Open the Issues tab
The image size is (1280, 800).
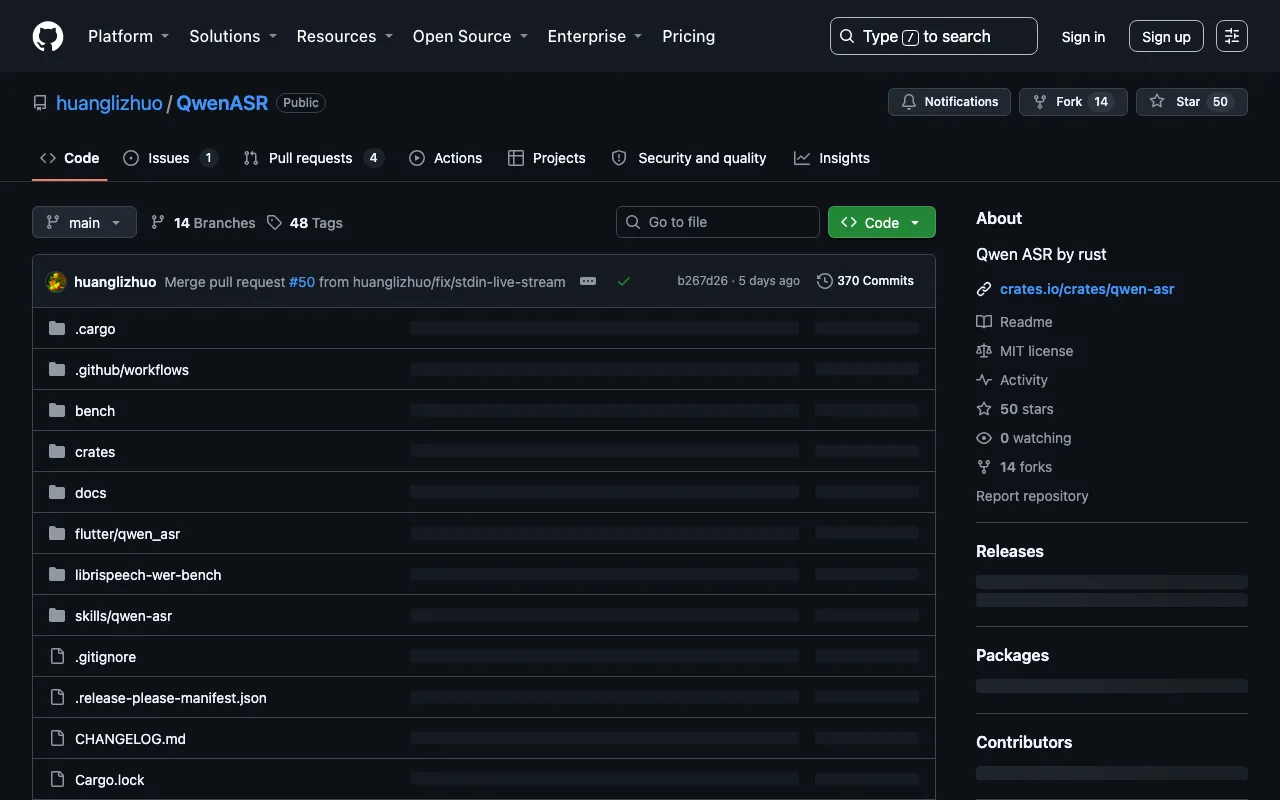pyautogui.click(x=170, y=158)
